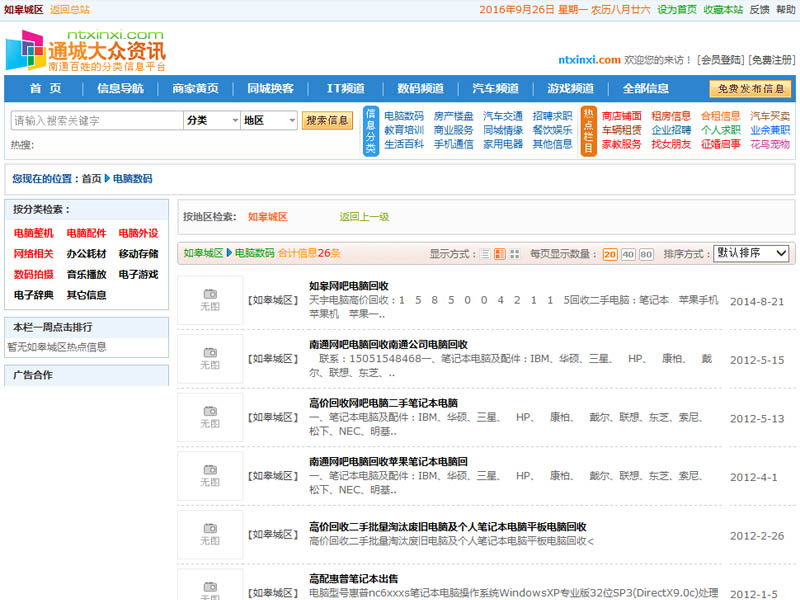Click 返回上一级 to go back
The height and width of the screenshot is (600, 800).
click(364, 216)
